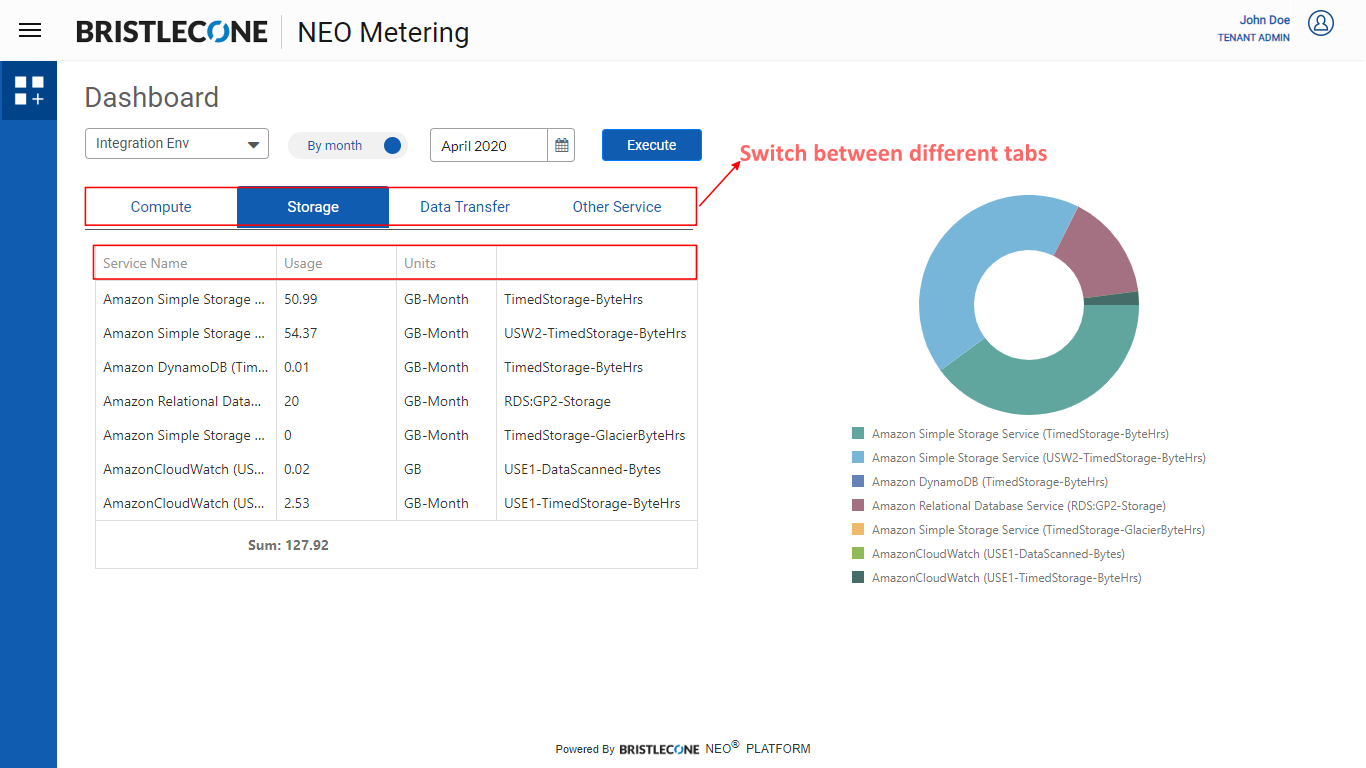The image size is (1366, 768).
Task: Expand the Integration Env dropdown
Action: 177,144
